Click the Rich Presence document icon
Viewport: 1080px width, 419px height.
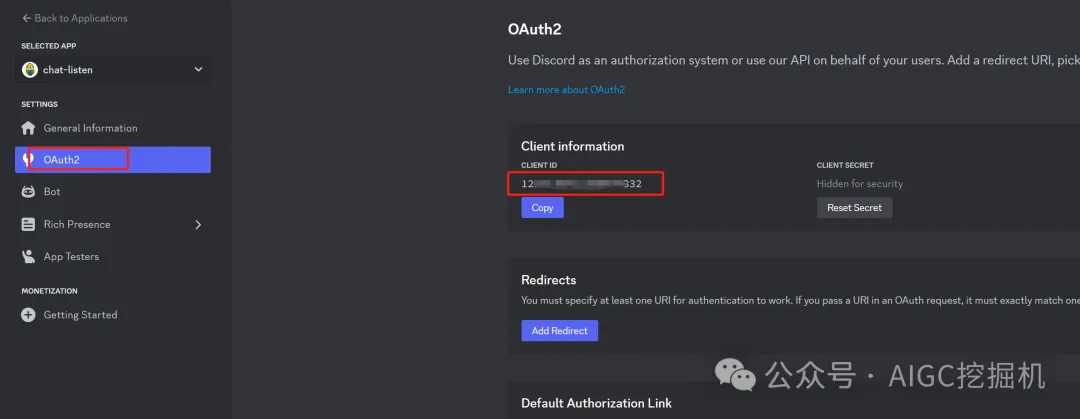click(28, 224)
